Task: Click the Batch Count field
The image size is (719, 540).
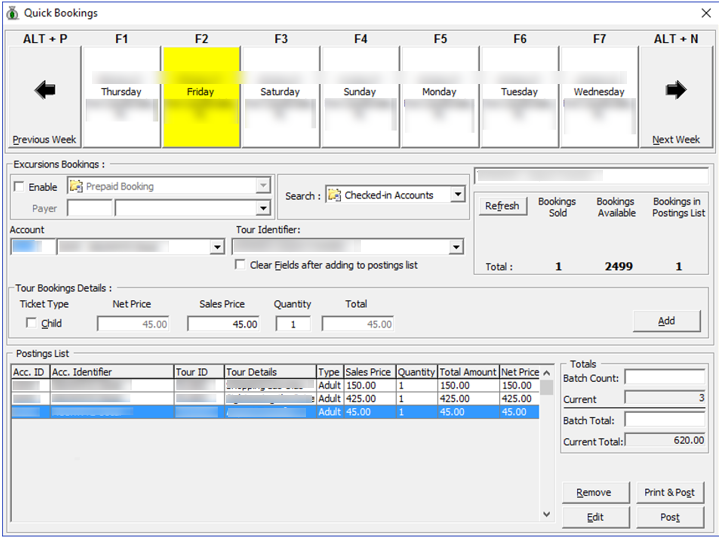Action: (x=665, y=378)
